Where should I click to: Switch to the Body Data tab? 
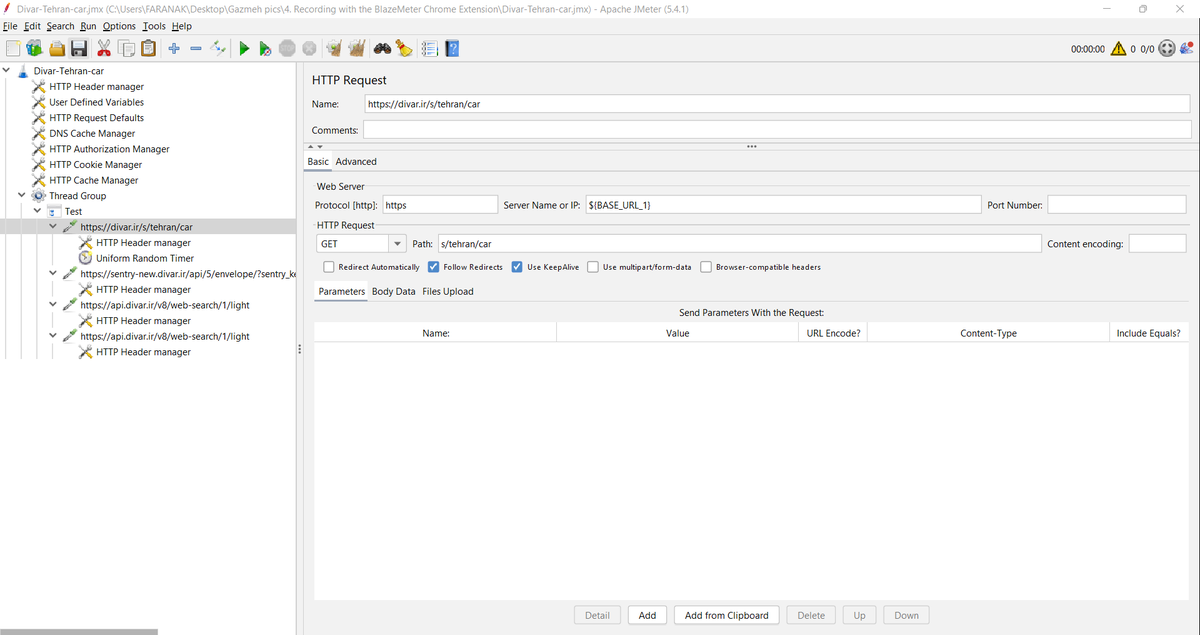[x=393, y=291]
